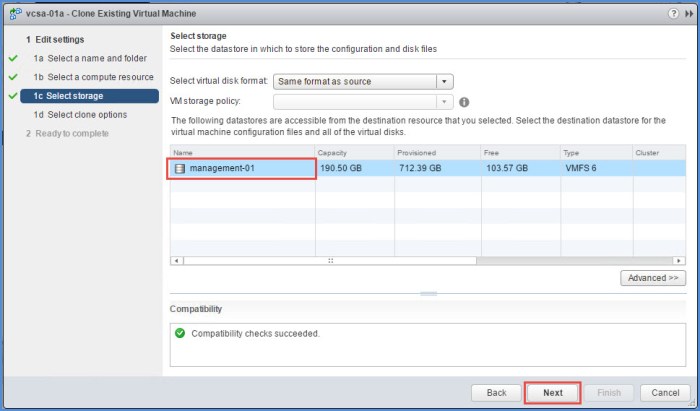Click the horizontal scrollbar left arrow

(177, 261)
